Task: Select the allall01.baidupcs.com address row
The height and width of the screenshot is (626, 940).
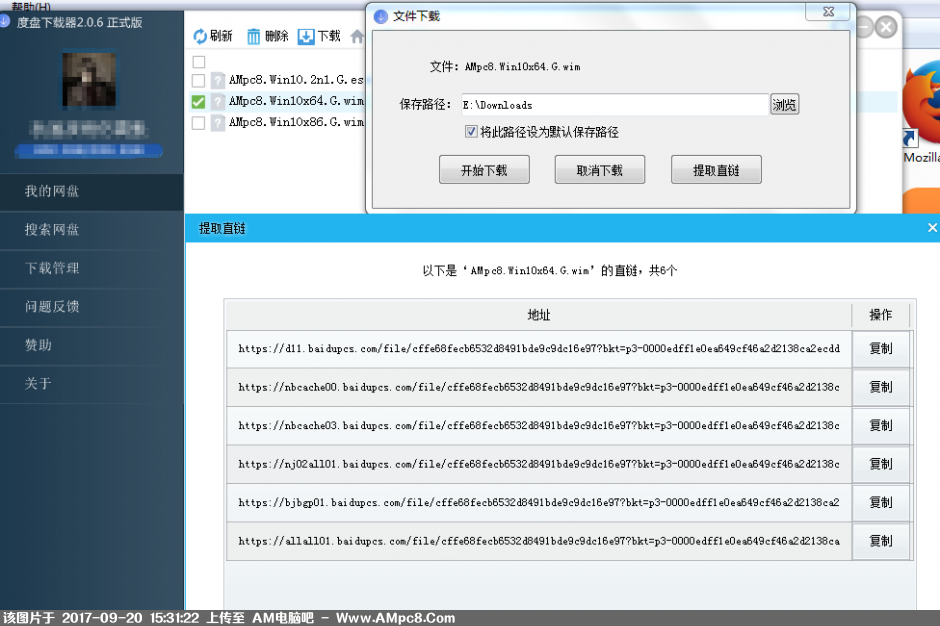Action: click(539, 541)
